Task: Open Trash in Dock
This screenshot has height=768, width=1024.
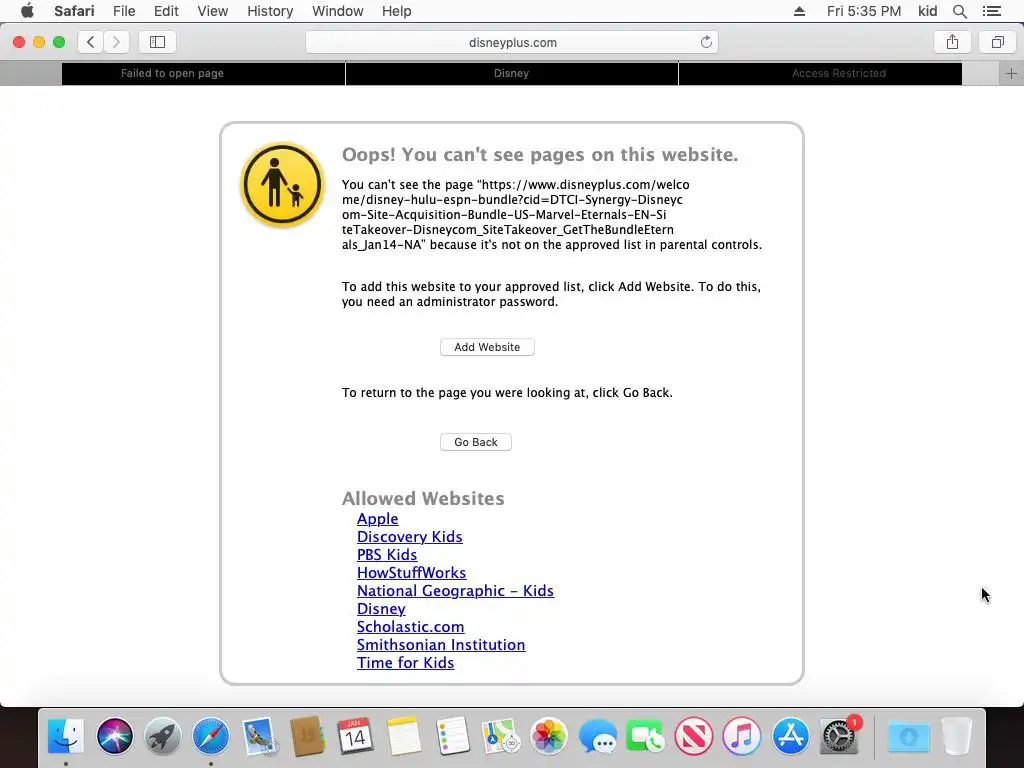Action: click(x=957, y=736)
